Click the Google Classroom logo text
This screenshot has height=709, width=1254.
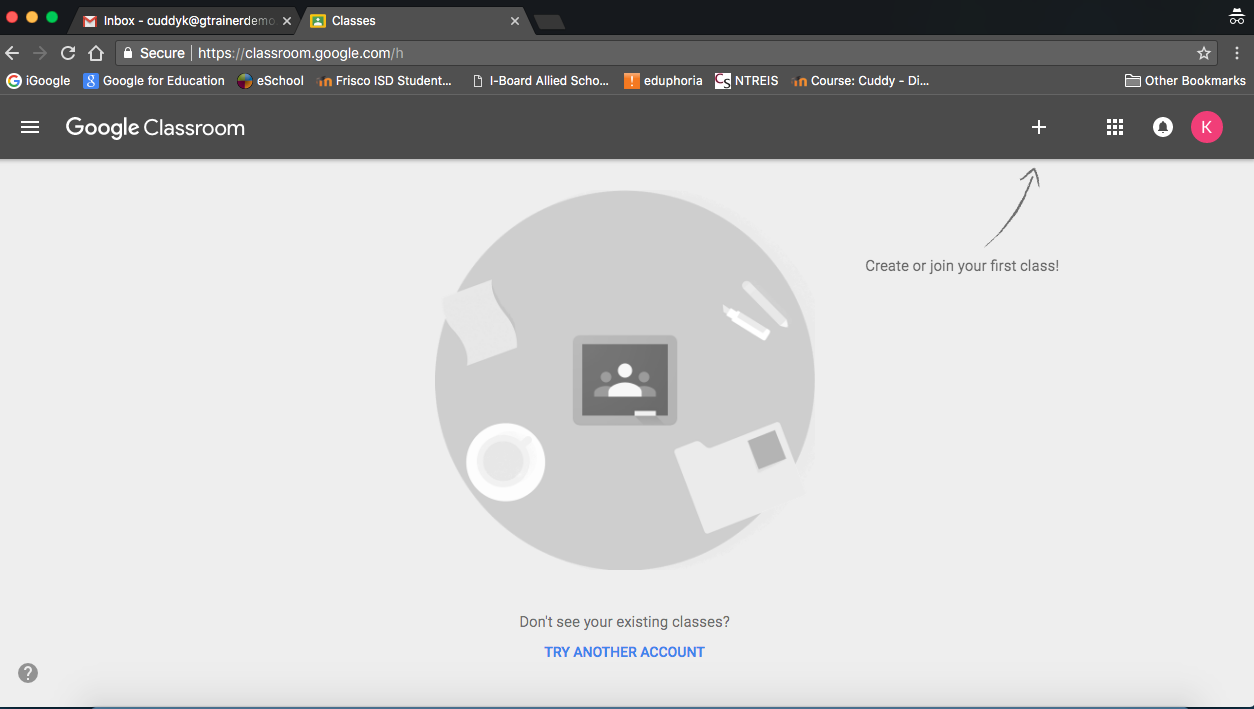click(x=155, y=127)
